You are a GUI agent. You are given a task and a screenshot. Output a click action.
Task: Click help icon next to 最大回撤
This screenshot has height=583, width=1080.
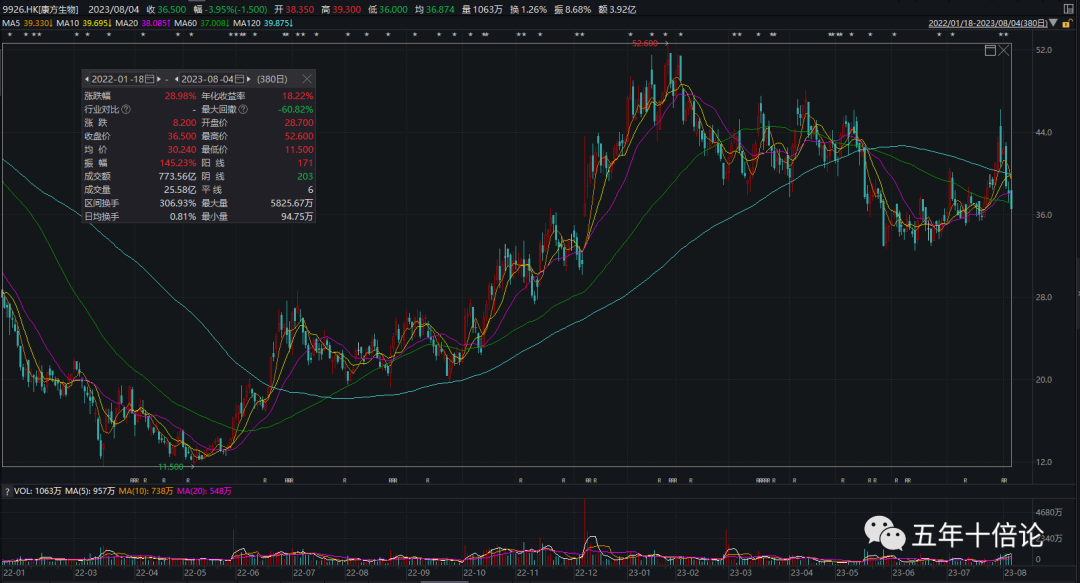pyautogui.click(x=242, y=109)
